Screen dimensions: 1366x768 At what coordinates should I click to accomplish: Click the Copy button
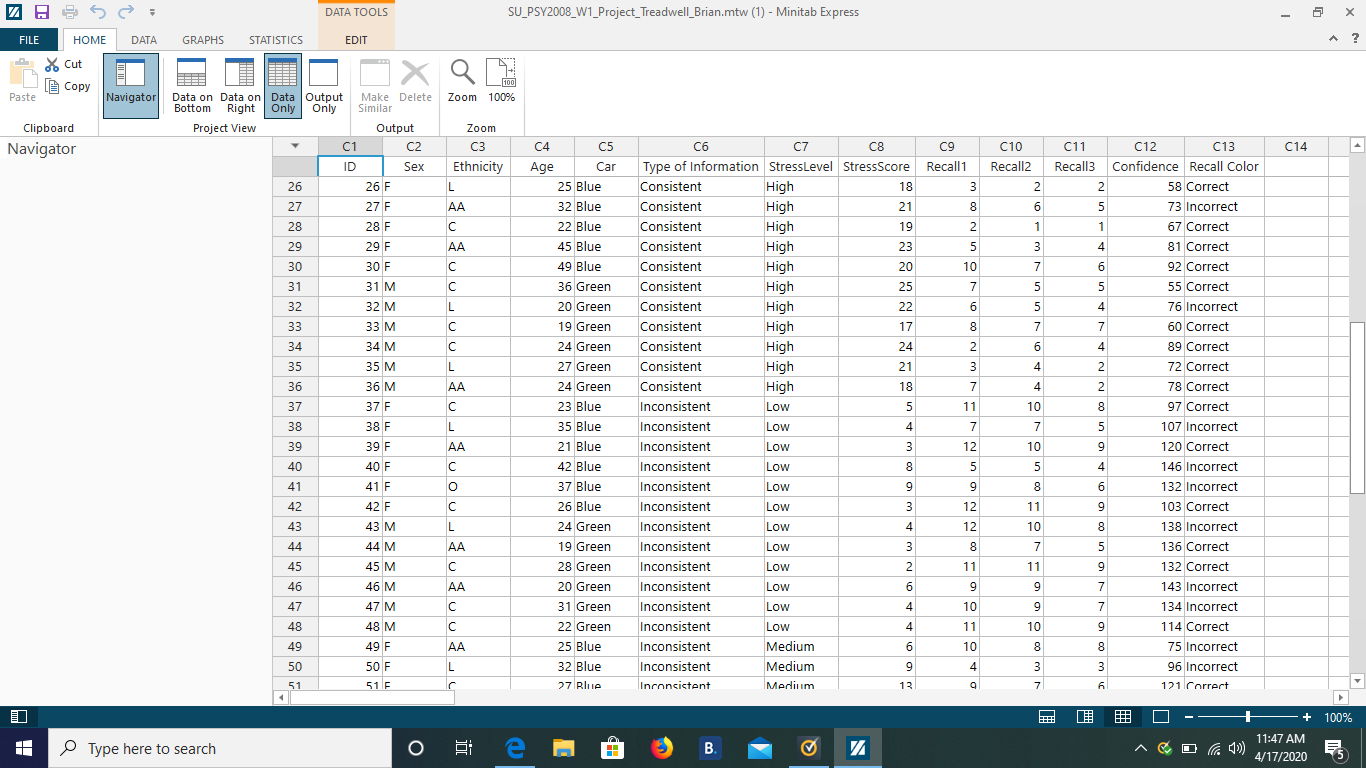[68, 86]
